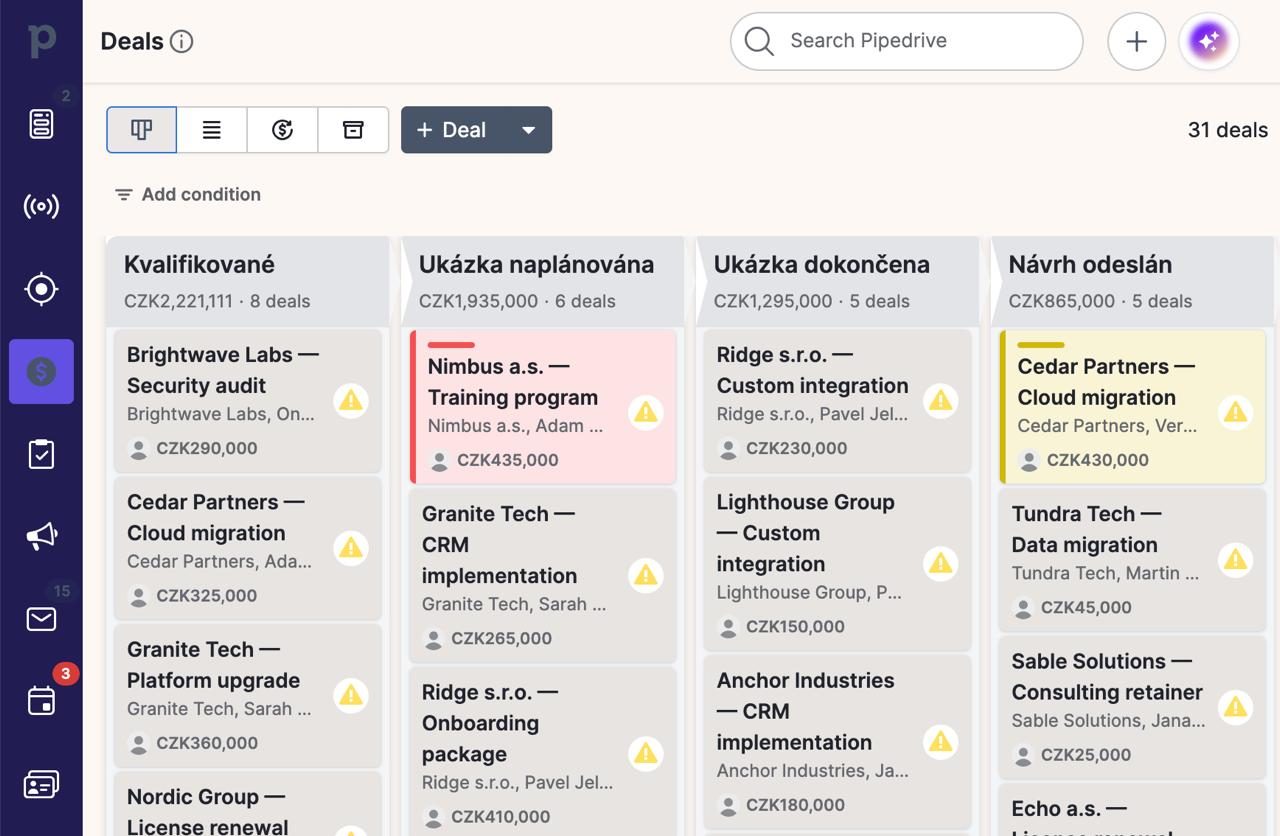Screen dimensions: 1280x836
Task: Click the red label on Nimbus a.s. card
Action: (x=451, y=345)
